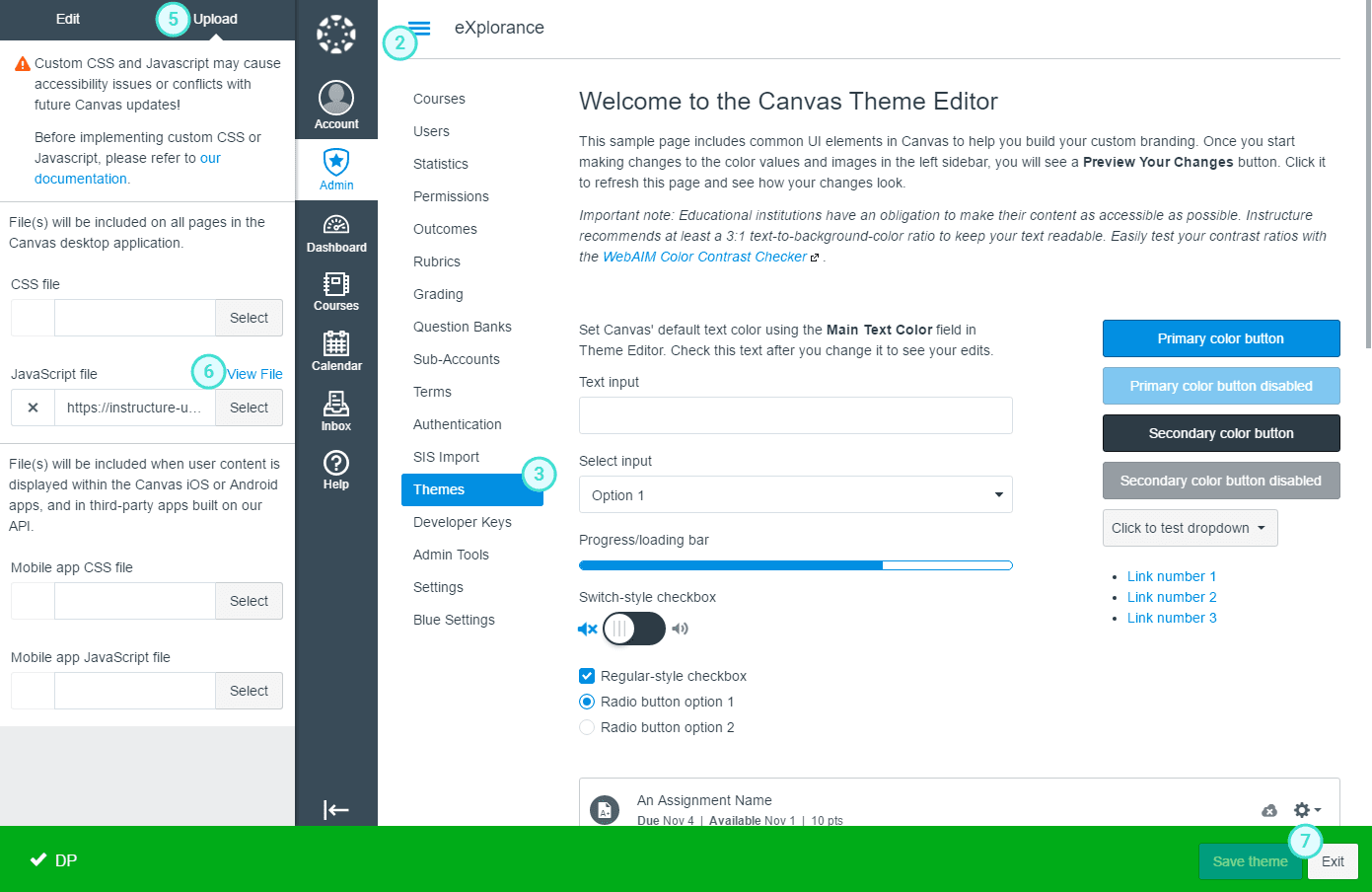
Task: Switch to the Edit tab
Action: (68, 19)
